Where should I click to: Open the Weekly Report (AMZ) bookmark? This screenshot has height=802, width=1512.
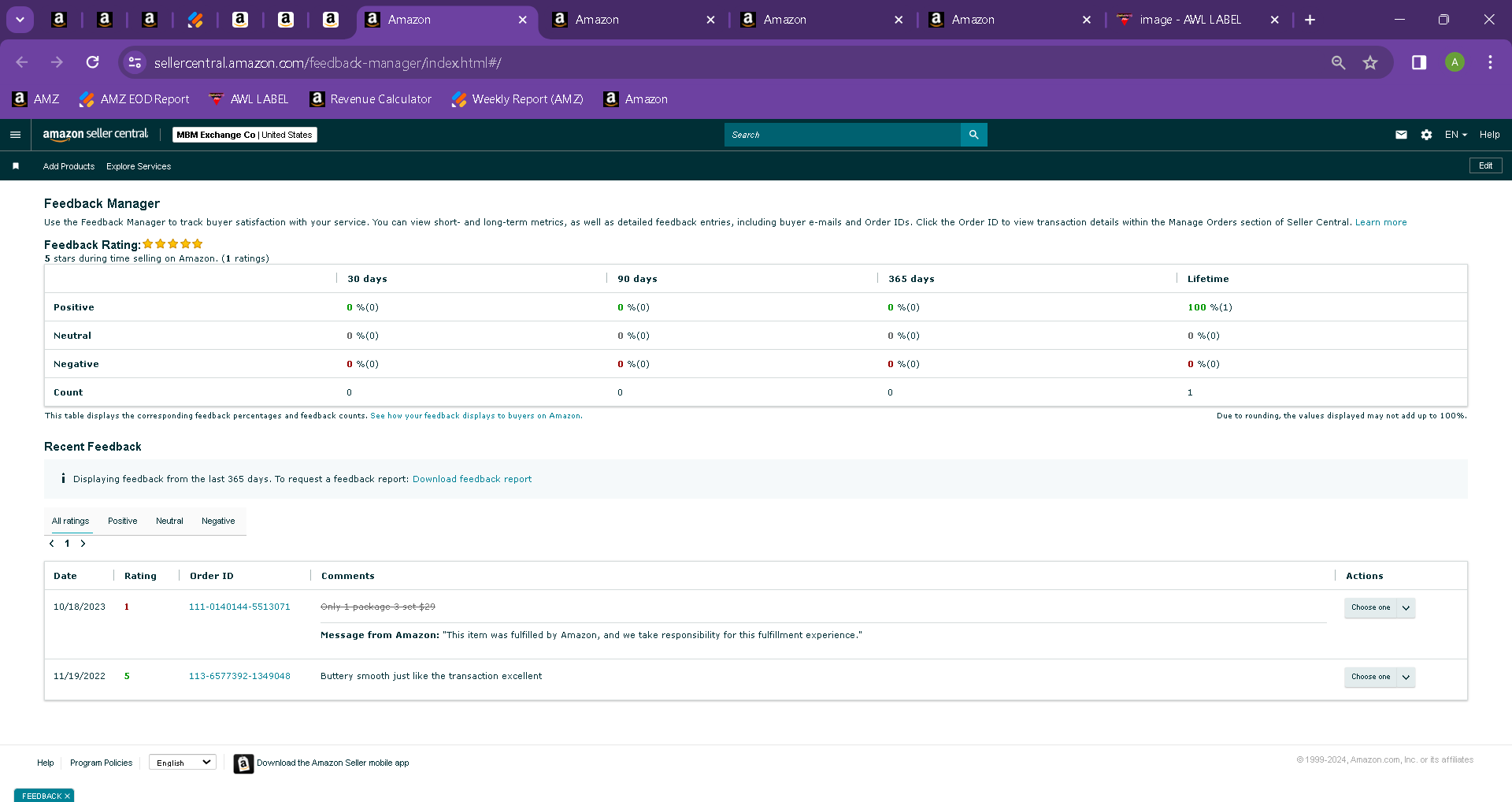click(x=517, y=99)
